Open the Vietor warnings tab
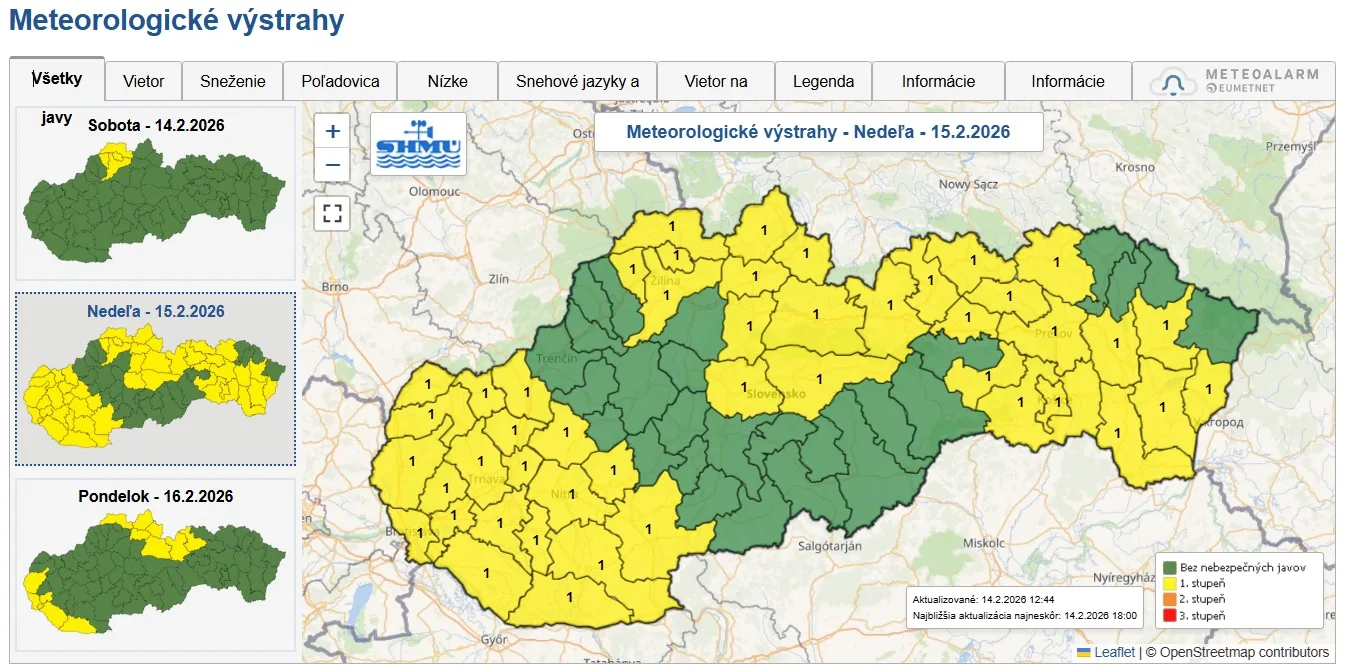1345x671 pixels. (144, 81)
